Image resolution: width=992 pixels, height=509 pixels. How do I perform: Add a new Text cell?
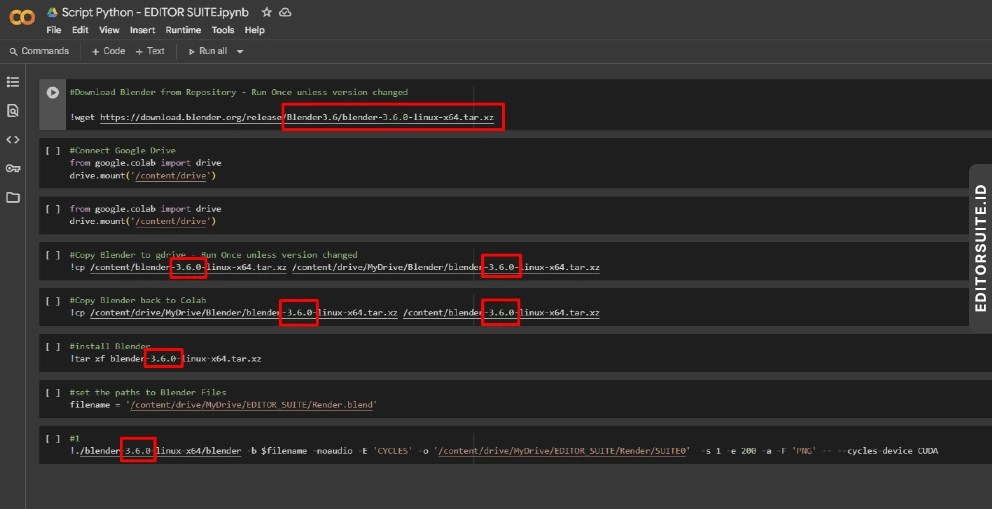(150, 51)
